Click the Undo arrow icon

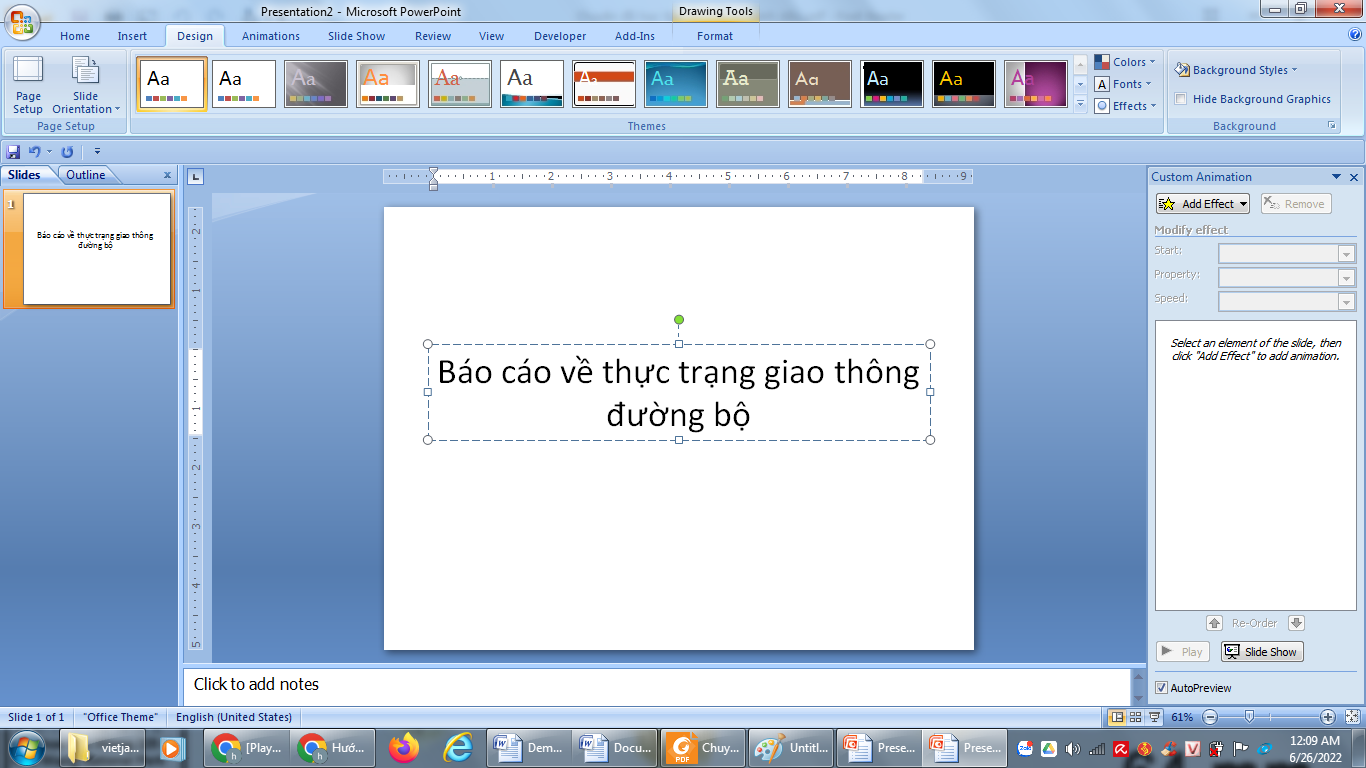pos(35,152)
